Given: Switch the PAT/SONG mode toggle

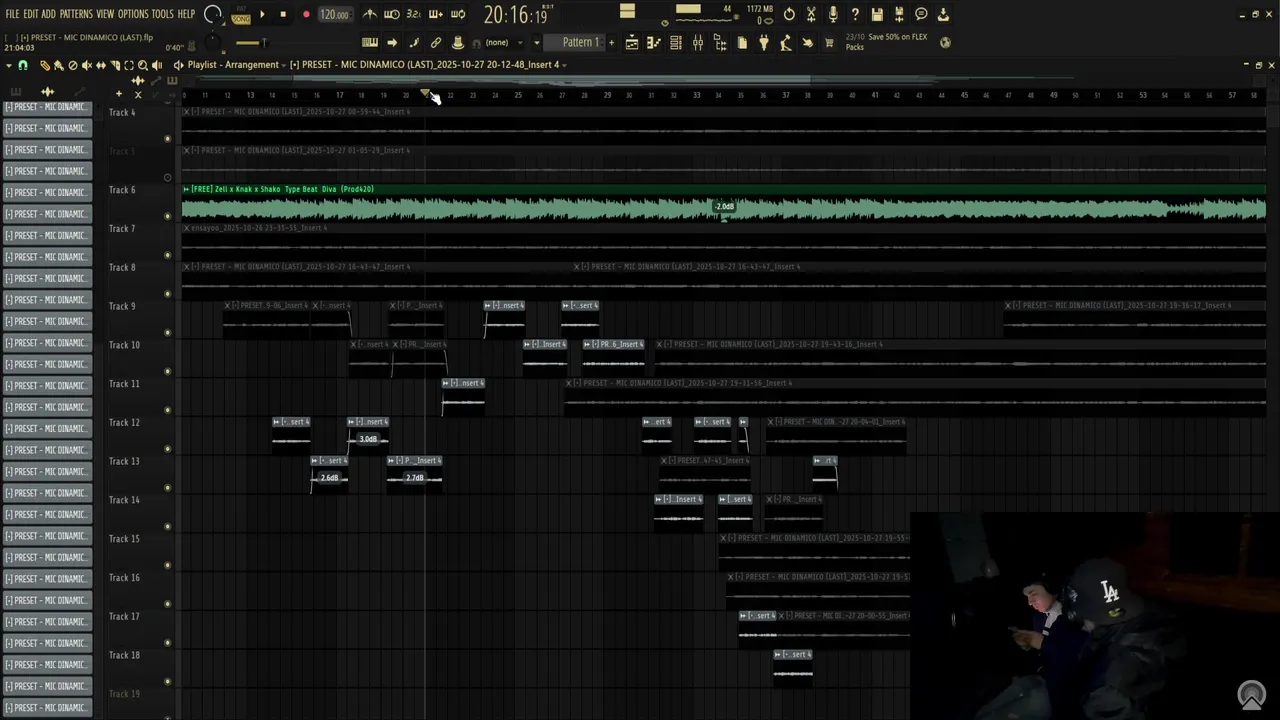Looking at the screenshot, I should [x=241, y=15].
